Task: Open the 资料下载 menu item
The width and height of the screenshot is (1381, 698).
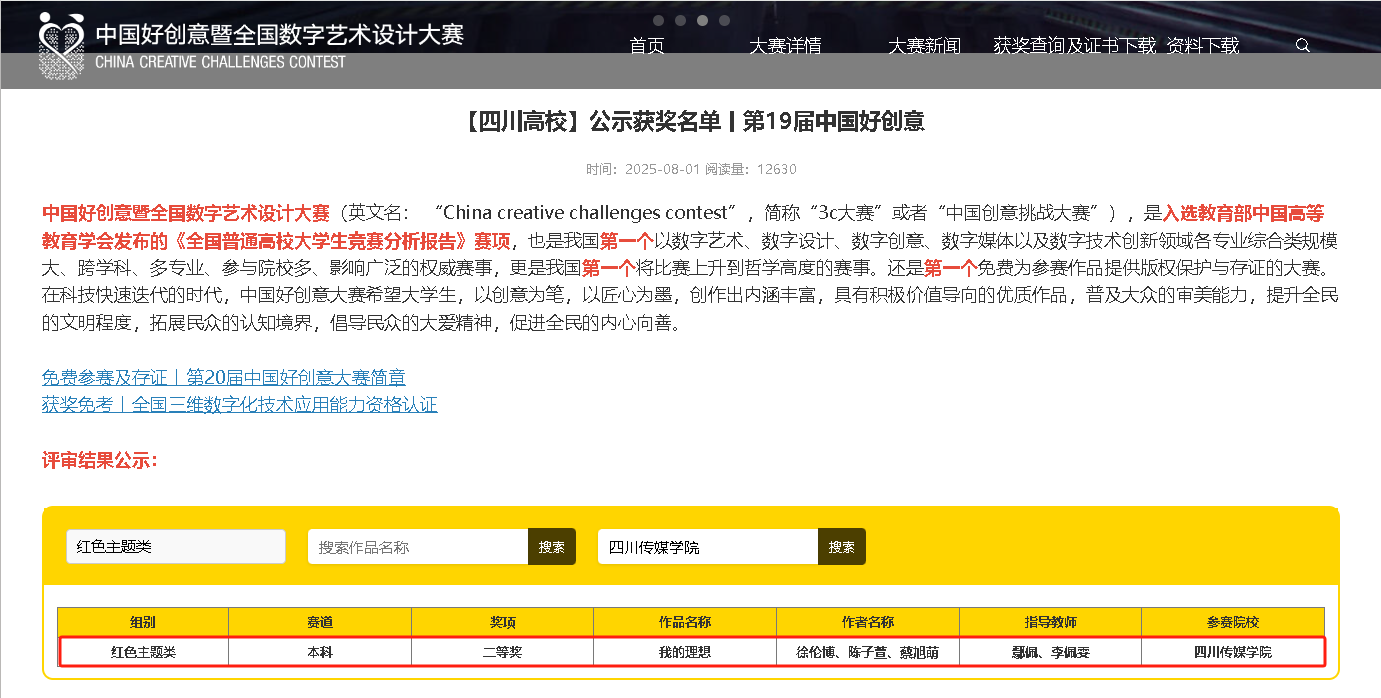Action: tap(1202, 46)
